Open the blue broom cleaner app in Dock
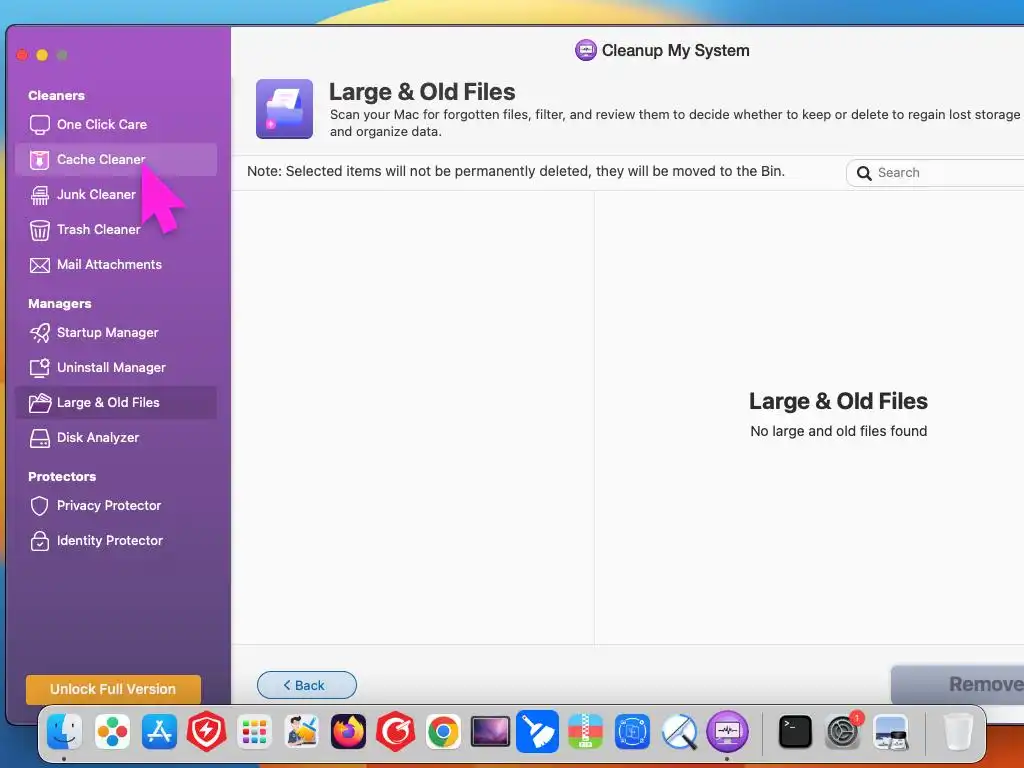The height and width of the screenshot is (768, 1024). point(537,732)
